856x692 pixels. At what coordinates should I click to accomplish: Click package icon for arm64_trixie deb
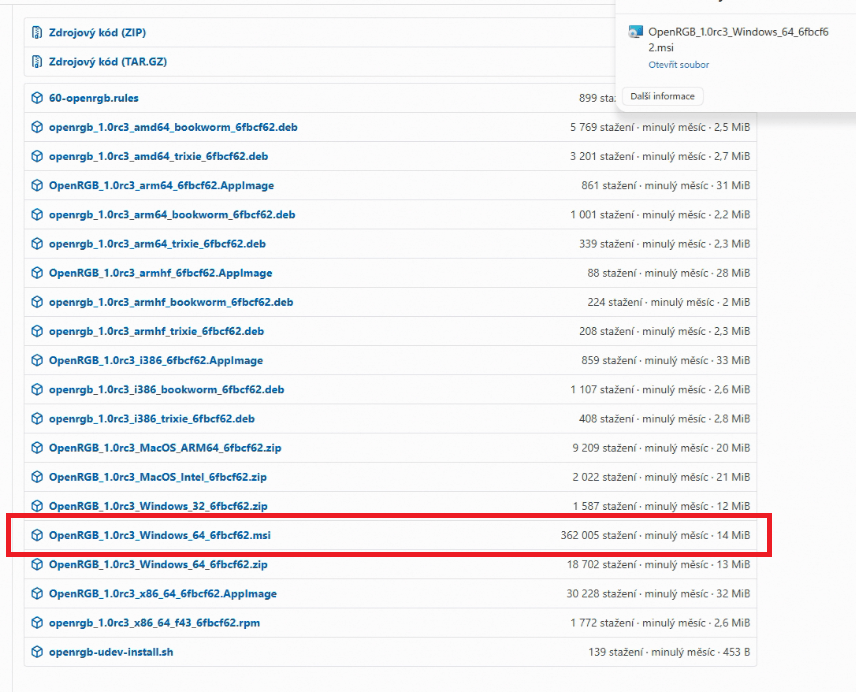tap(37, 244)
